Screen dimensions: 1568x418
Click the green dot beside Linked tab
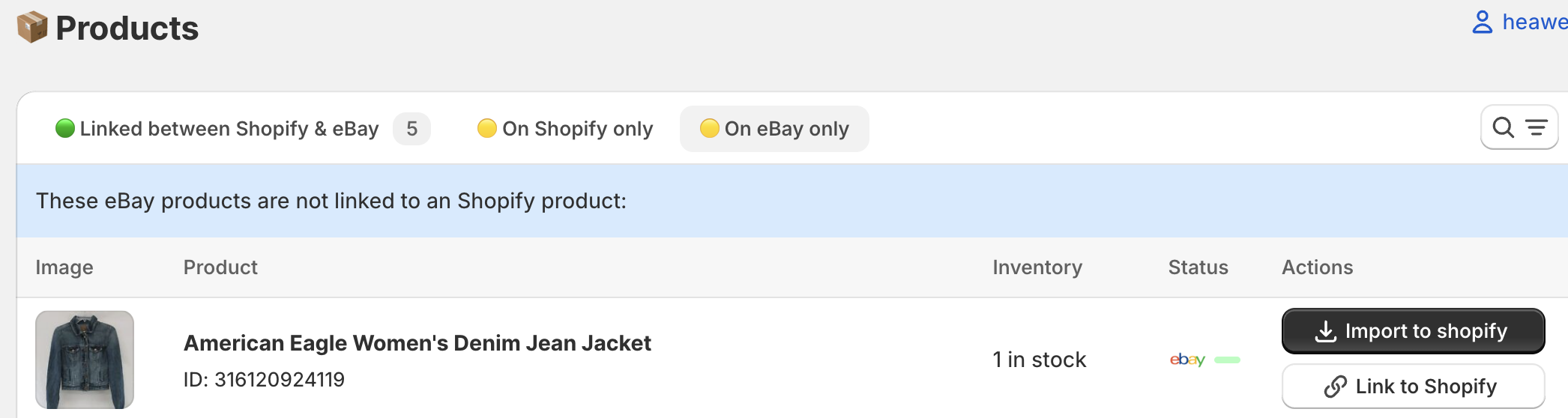(65, 129)
